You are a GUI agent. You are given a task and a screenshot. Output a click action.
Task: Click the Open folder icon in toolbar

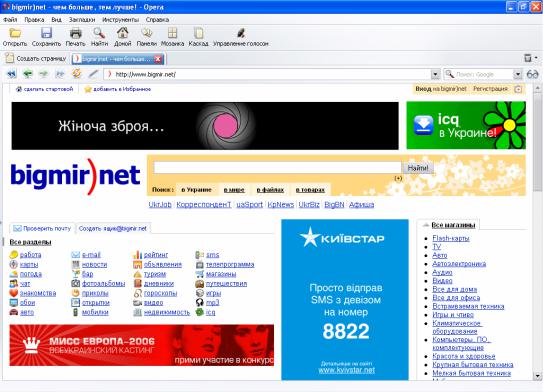(x=15, y=33)
